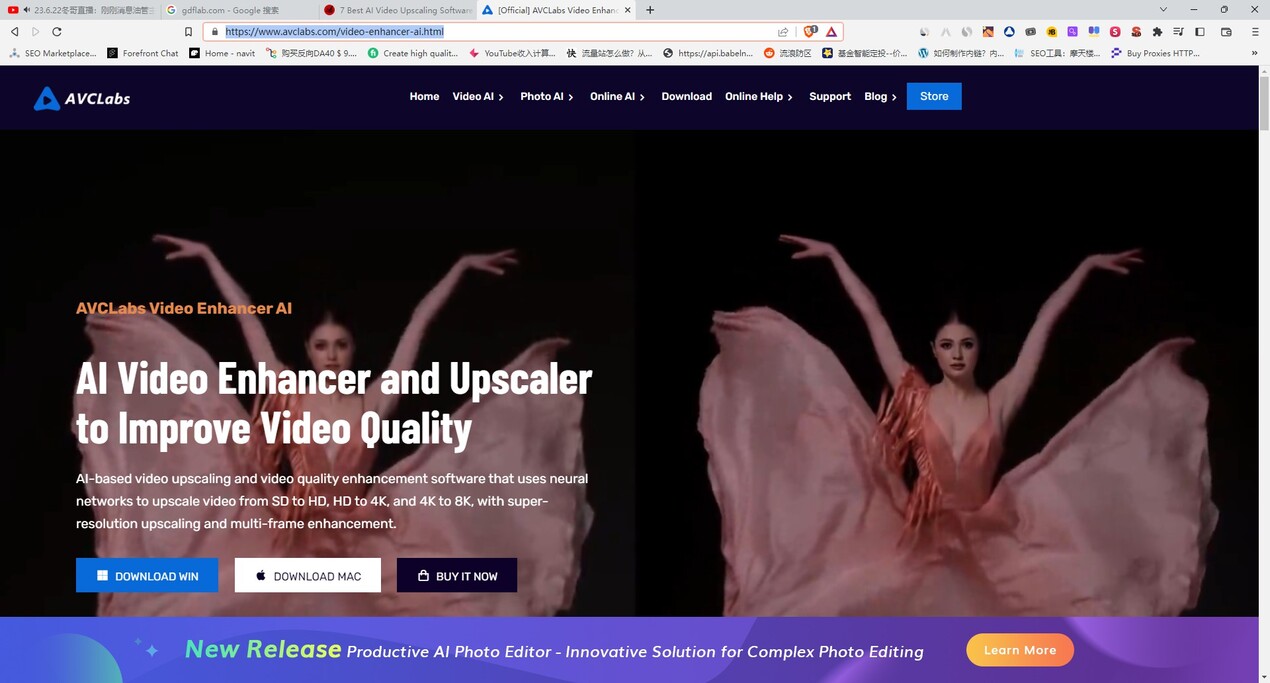The width and height of the screenshot is (1270, 683).
Task: Open the 7 Best AI Video Upscaling tab
Action: coord(398,10)
